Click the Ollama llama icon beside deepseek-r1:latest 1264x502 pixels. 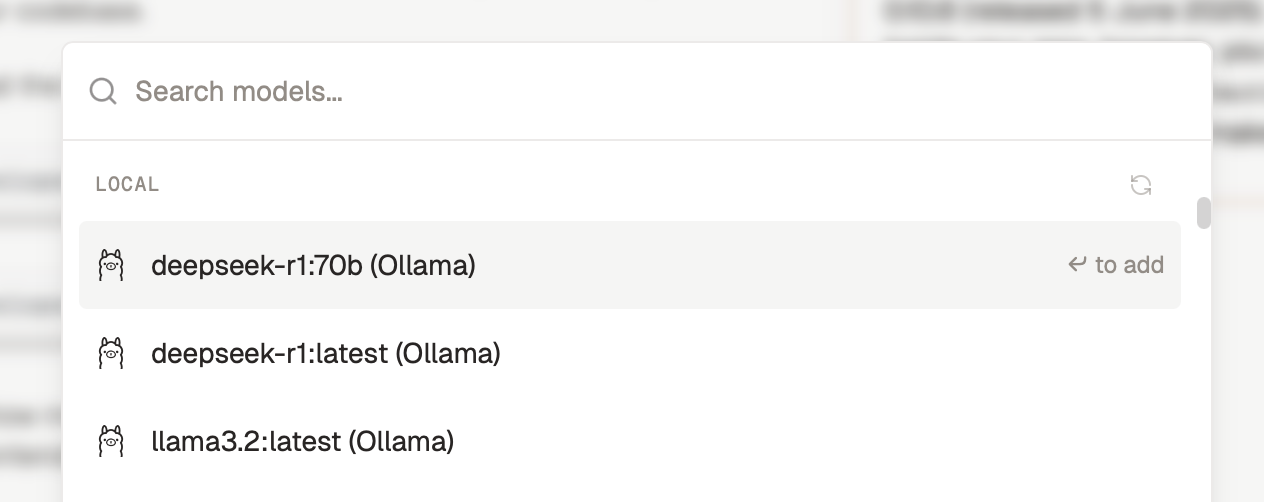[111, 353]
